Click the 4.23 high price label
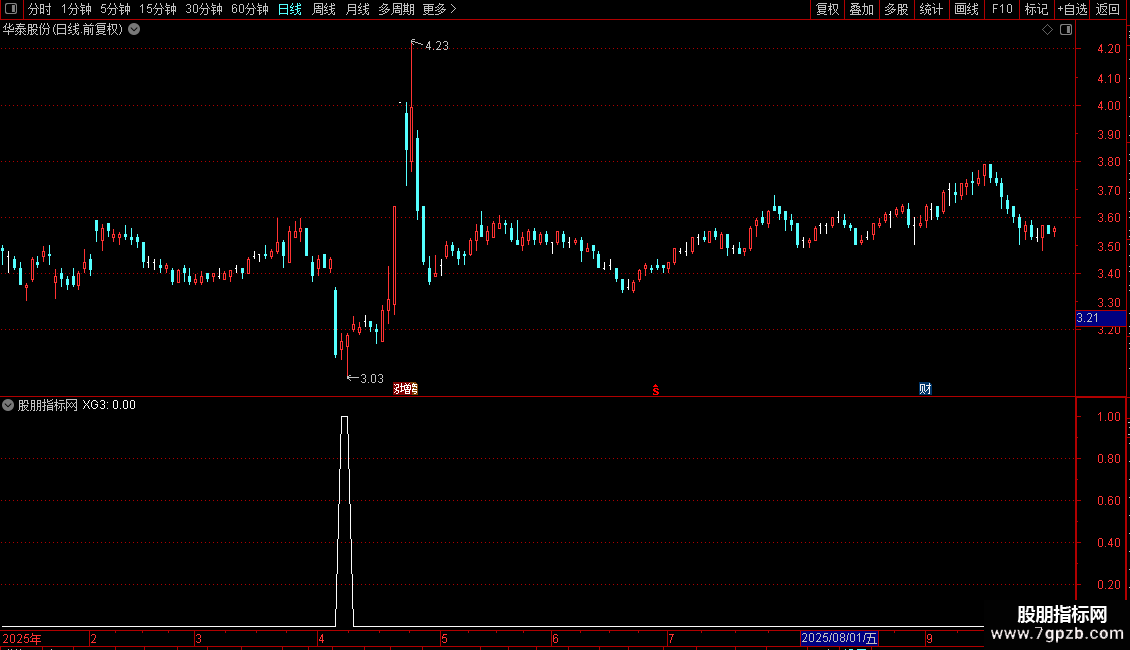This screenshot has width=1130, height=650. pos(437,45)
